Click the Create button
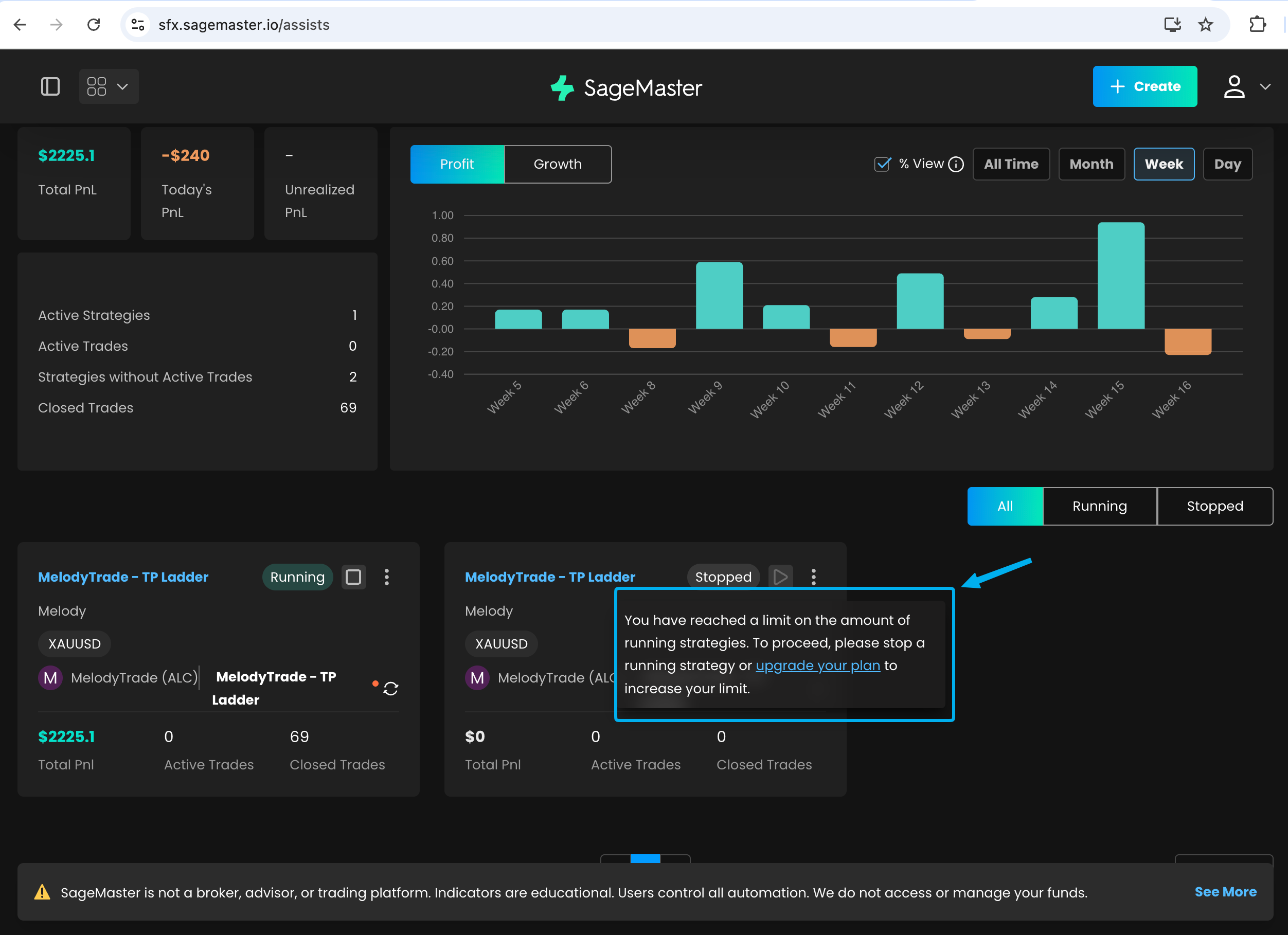The width and height of the screenshot is (1288, 935). (x=1144, y=87)
